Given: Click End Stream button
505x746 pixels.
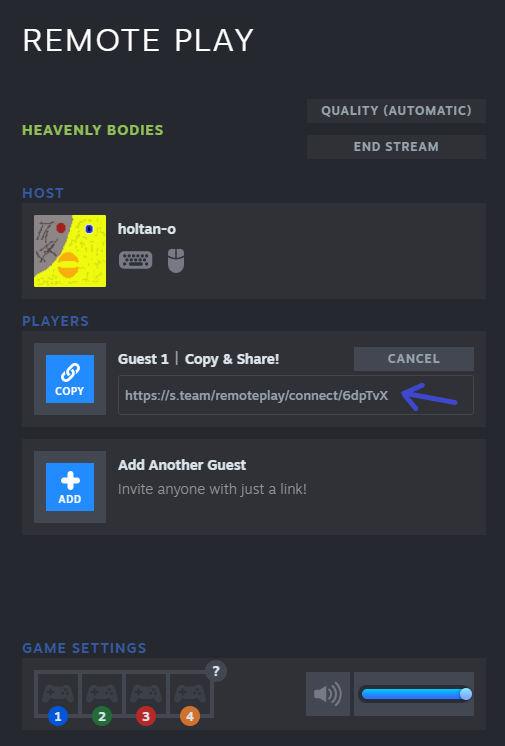Looking at the screenshot, I should (x=396, y=147).
